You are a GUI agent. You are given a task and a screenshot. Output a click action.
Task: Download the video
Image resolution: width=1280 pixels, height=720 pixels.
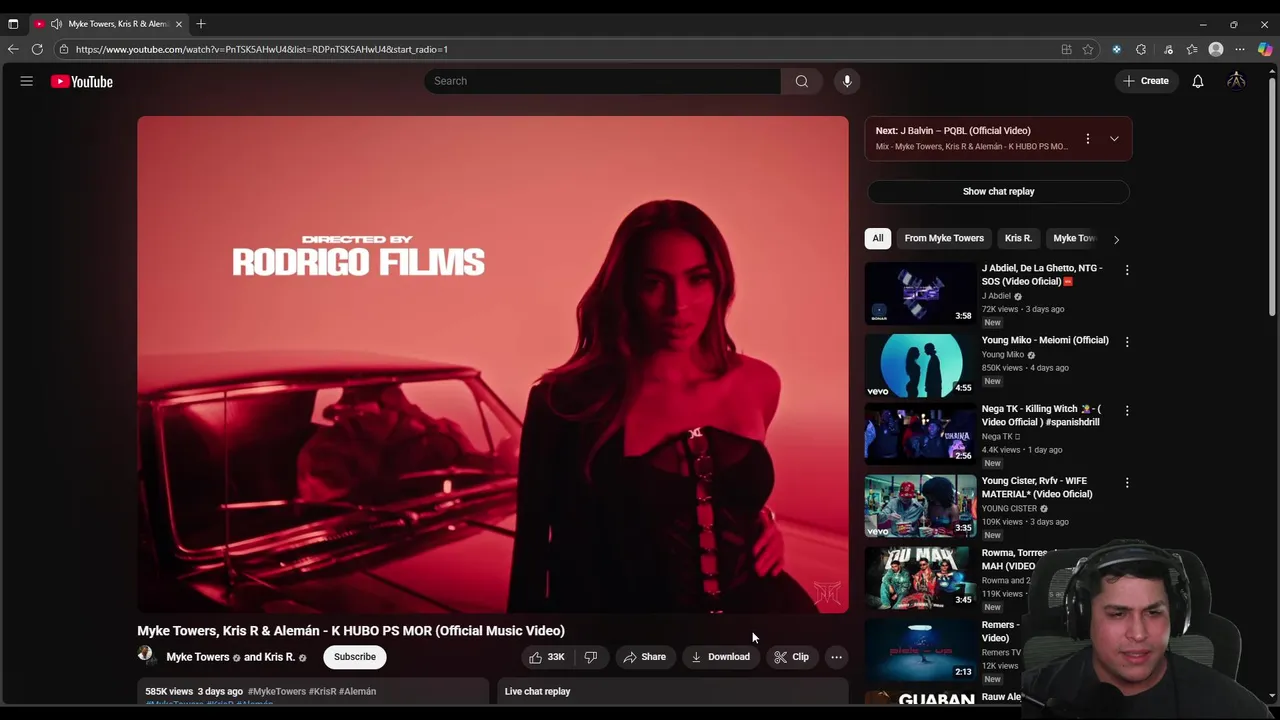(x=720, y=657)
